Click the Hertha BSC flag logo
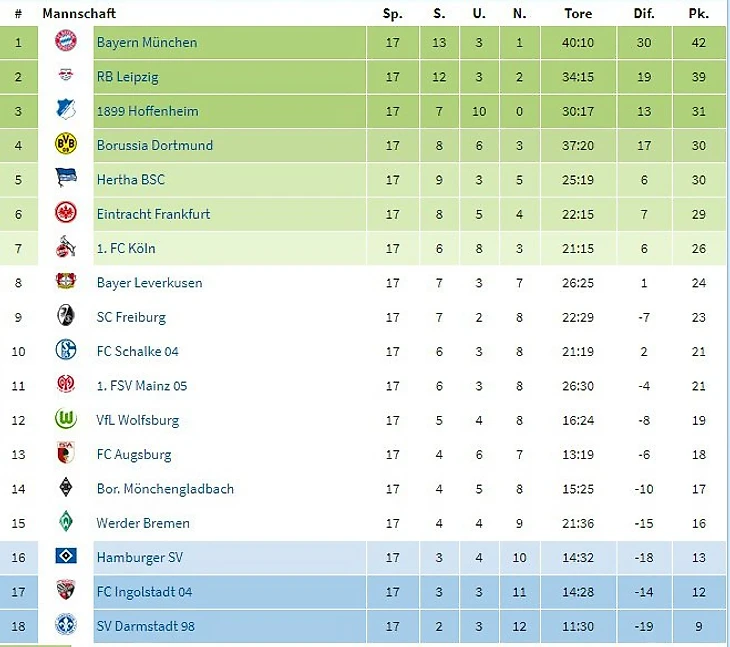The image size is (730, 647). point(66,179)
